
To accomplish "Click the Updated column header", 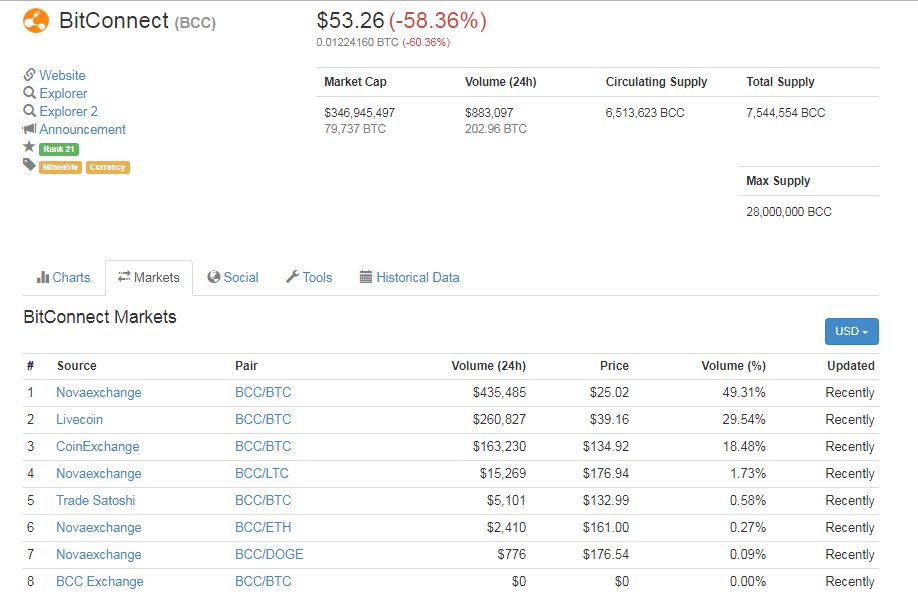I will [851, 365].
